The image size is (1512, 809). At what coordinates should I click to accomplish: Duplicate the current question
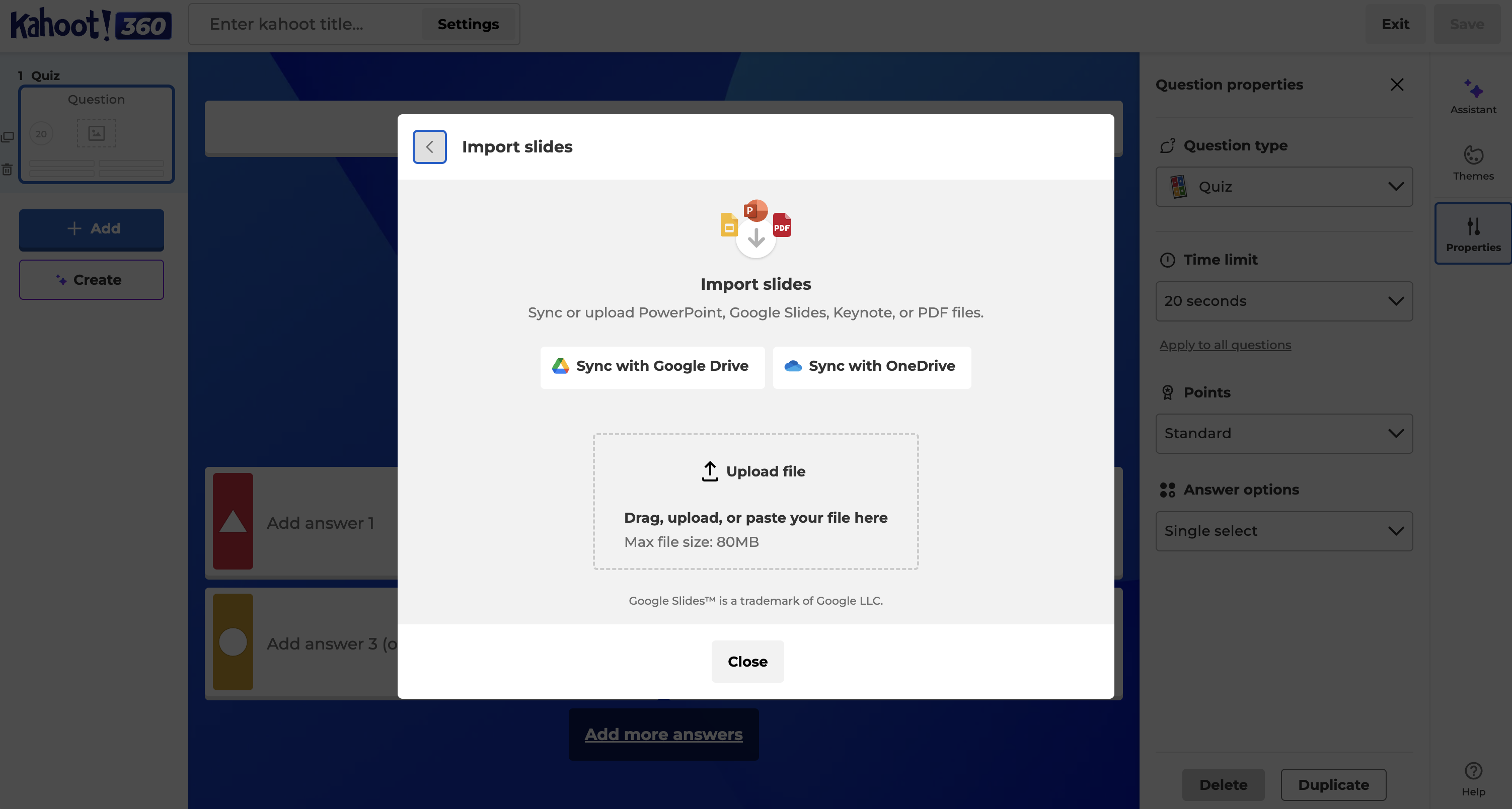1333,784
